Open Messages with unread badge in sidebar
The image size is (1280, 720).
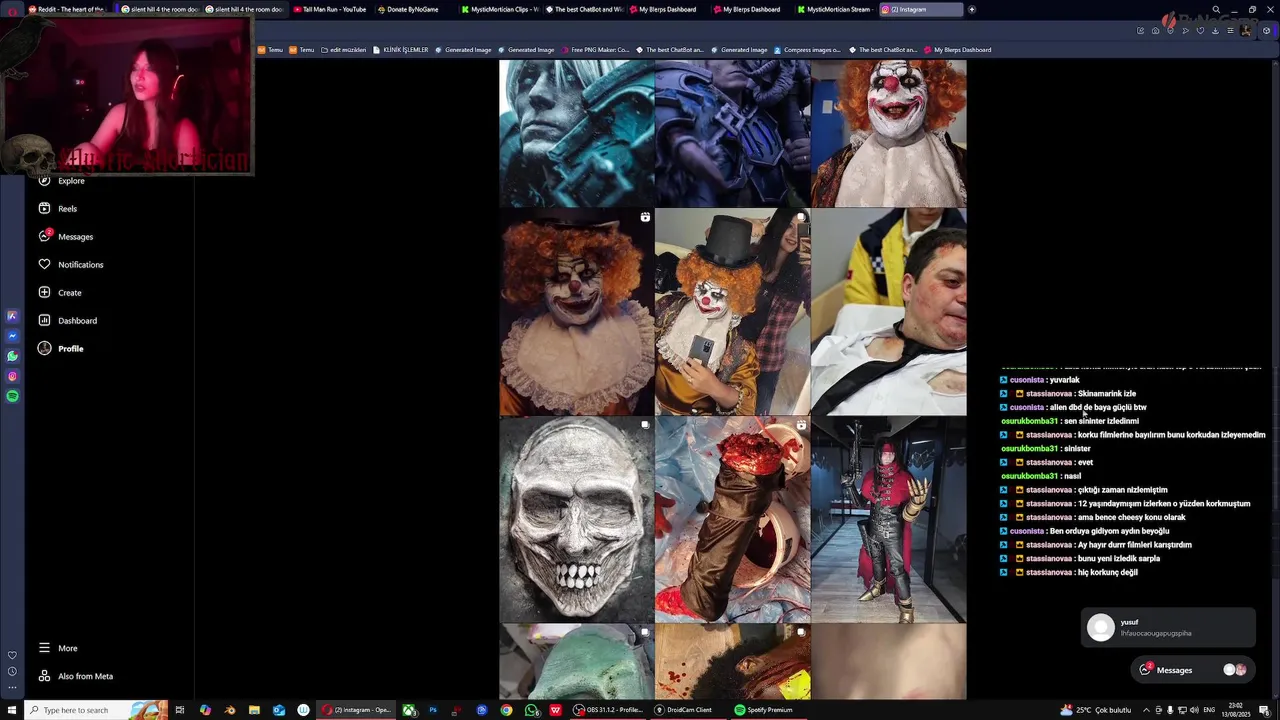pyautogui.click(x=65, y=237)
